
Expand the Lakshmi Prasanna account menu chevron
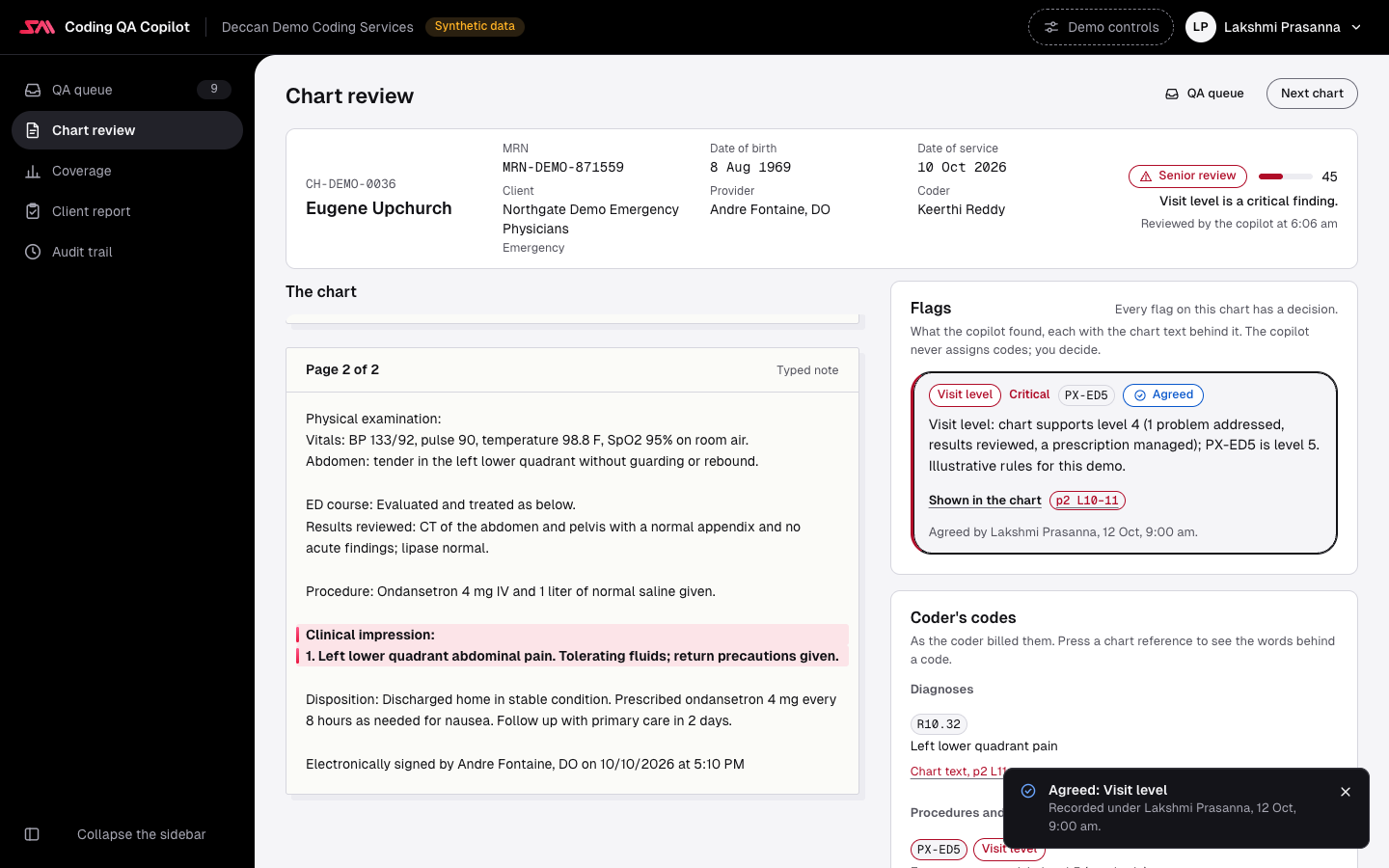pyautogui.click(x=1356, y=27)
